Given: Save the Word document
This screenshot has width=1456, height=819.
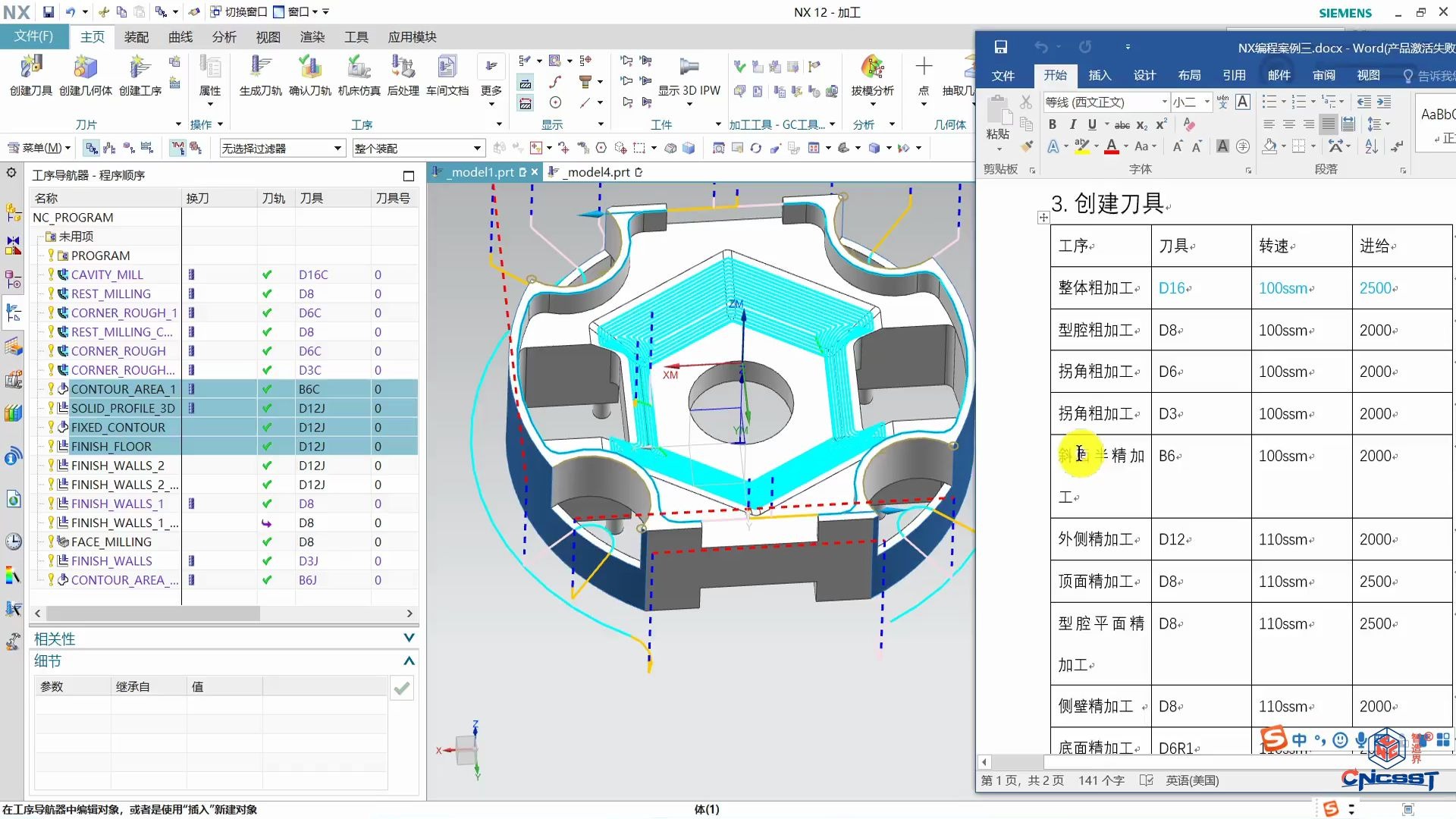Looking at the screenshot, I should [1001, 47].
